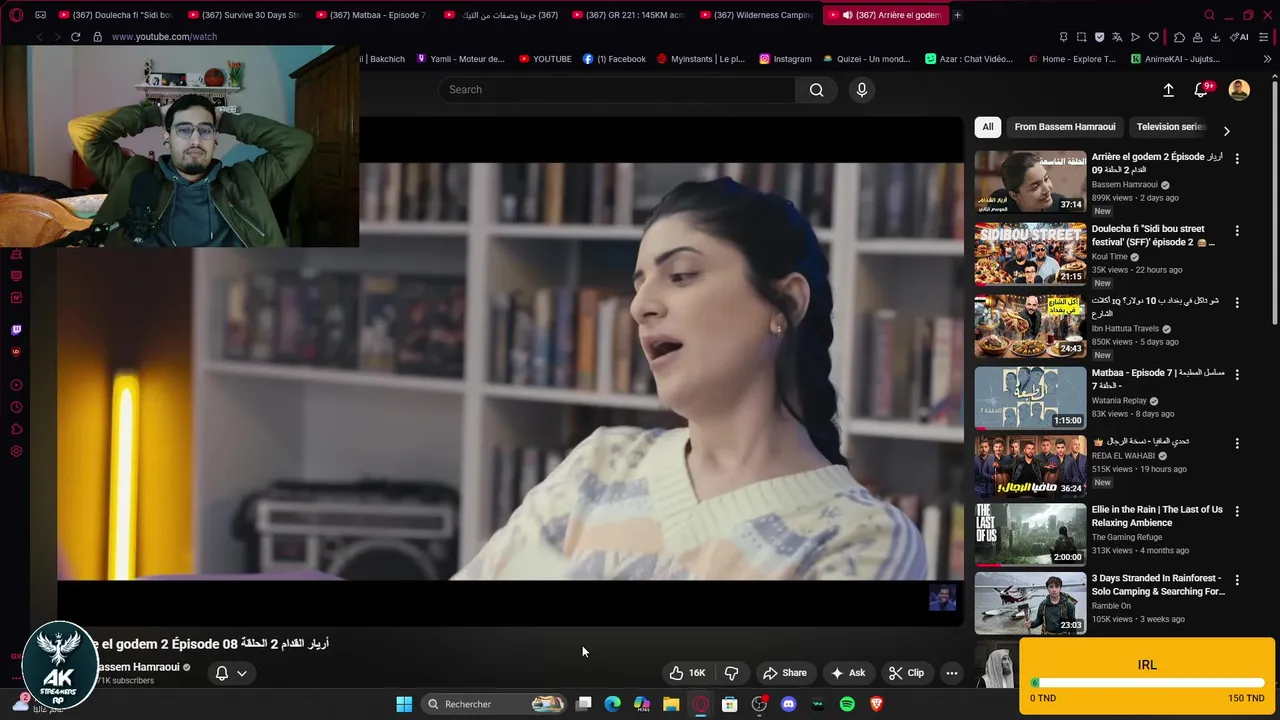
Task: Select Television series chip
Action: (1171, 127)
